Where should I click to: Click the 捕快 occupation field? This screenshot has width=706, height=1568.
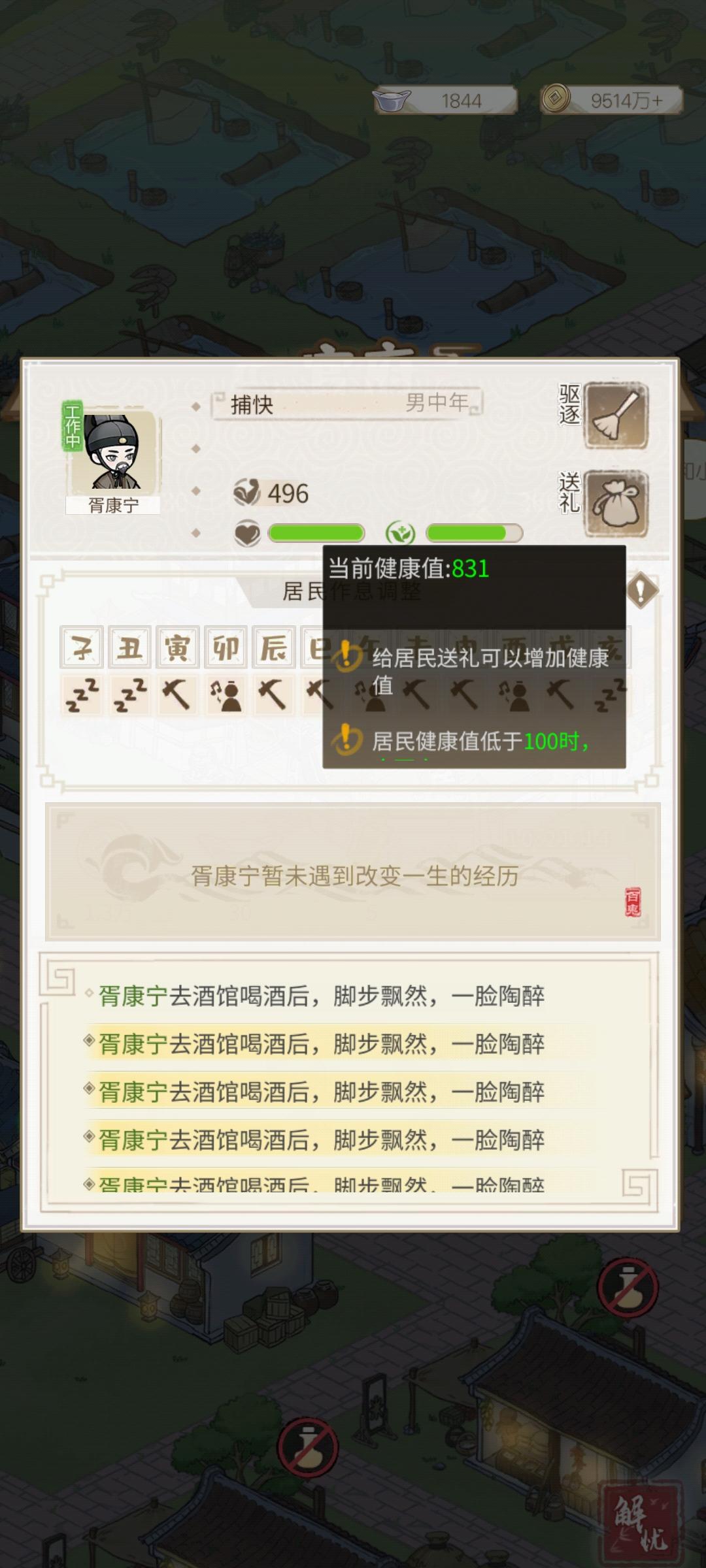347,404
